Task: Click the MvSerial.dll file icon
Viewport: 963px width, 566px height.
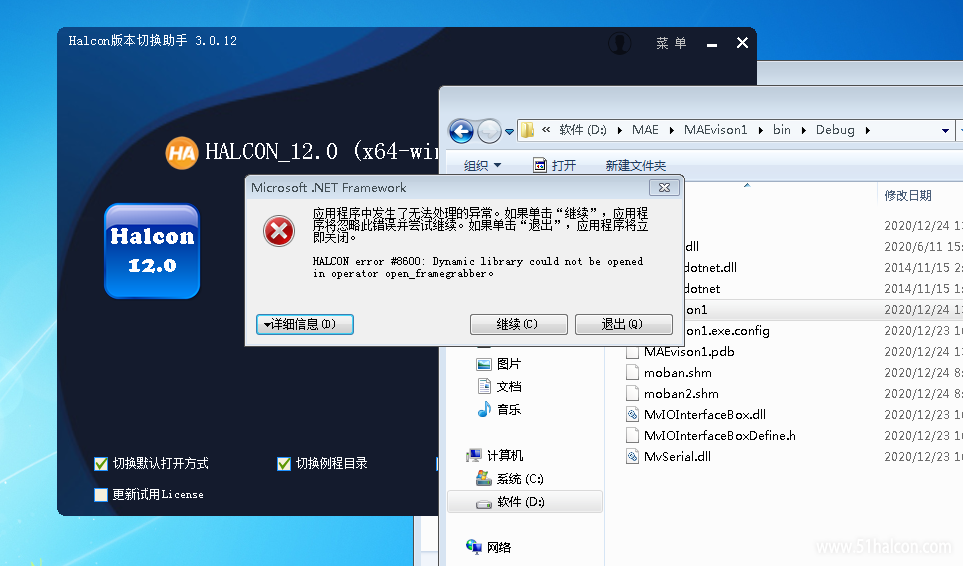Action: tap(632, 456)
